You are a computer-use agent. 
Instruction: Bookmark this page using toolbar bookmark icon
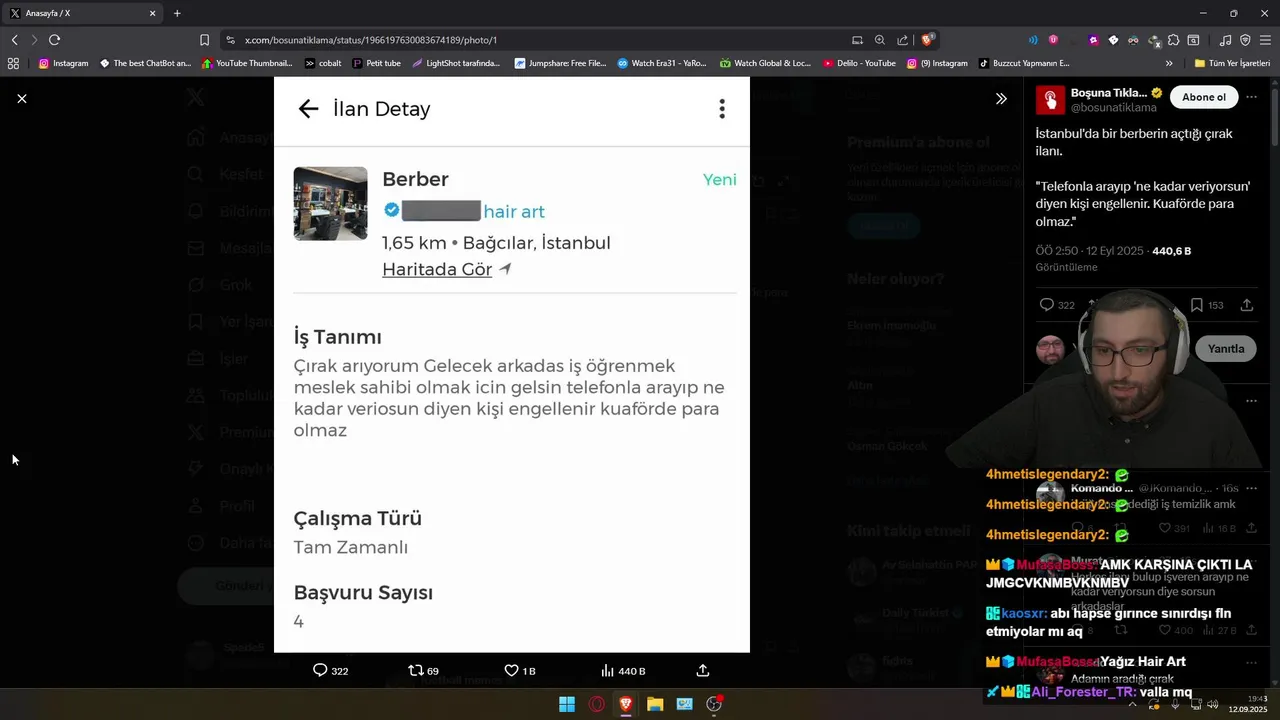tap(204, 40)
